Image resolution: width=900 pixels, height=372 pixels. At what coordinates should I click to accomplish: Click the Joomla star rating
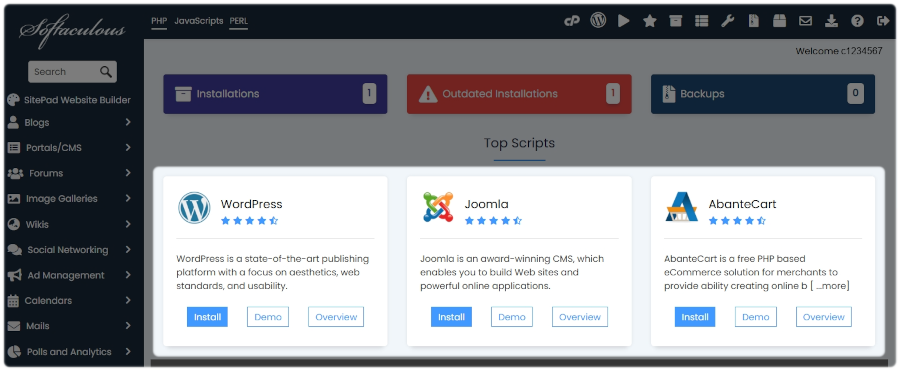(x=494, y=220)
